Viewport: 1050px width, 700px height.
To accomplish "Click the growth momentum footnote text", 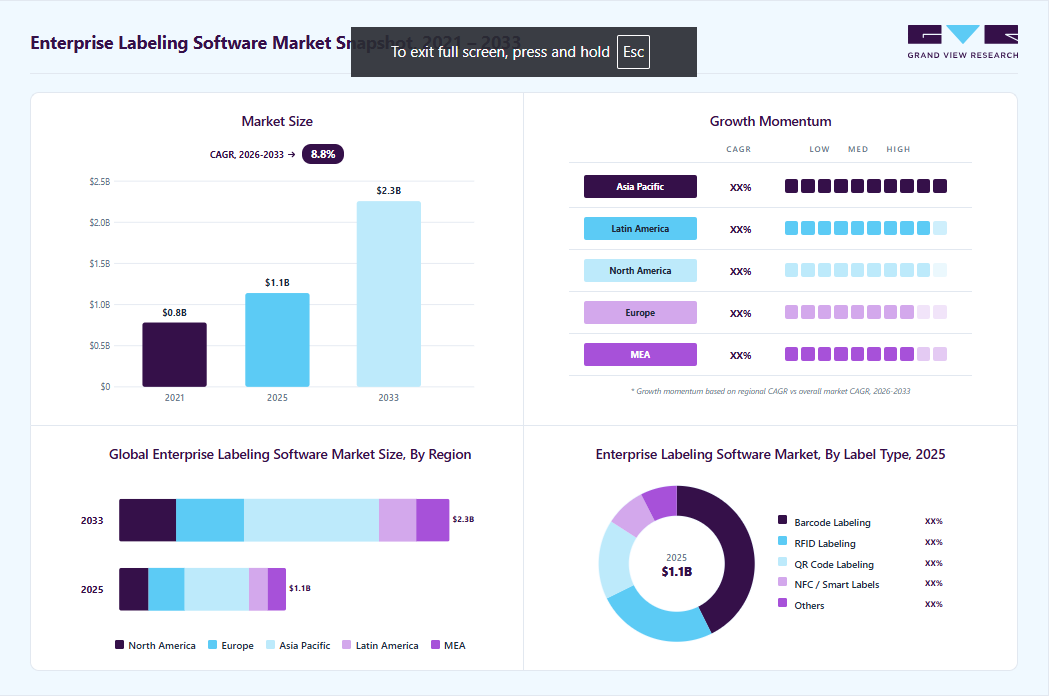I will coord(770,391).
